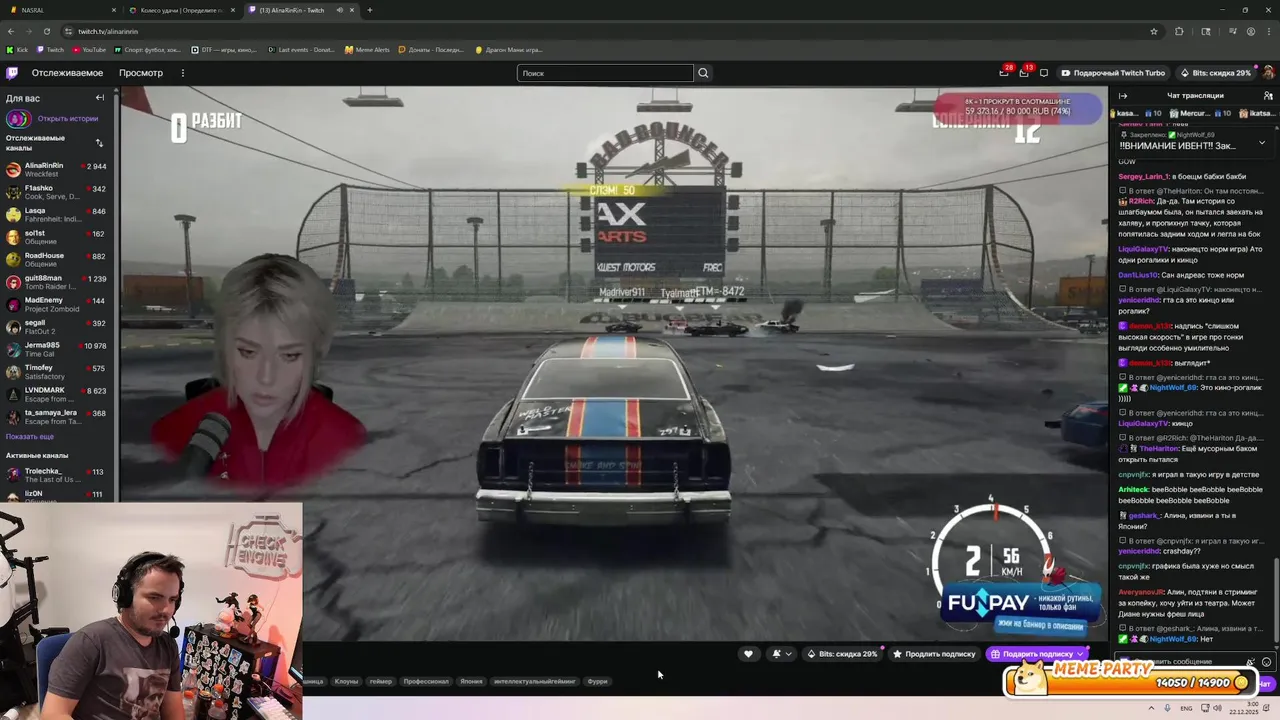Select the Профессионал stream tag
The height and width of the screenshot is (720, 1280).
point(426,681)
